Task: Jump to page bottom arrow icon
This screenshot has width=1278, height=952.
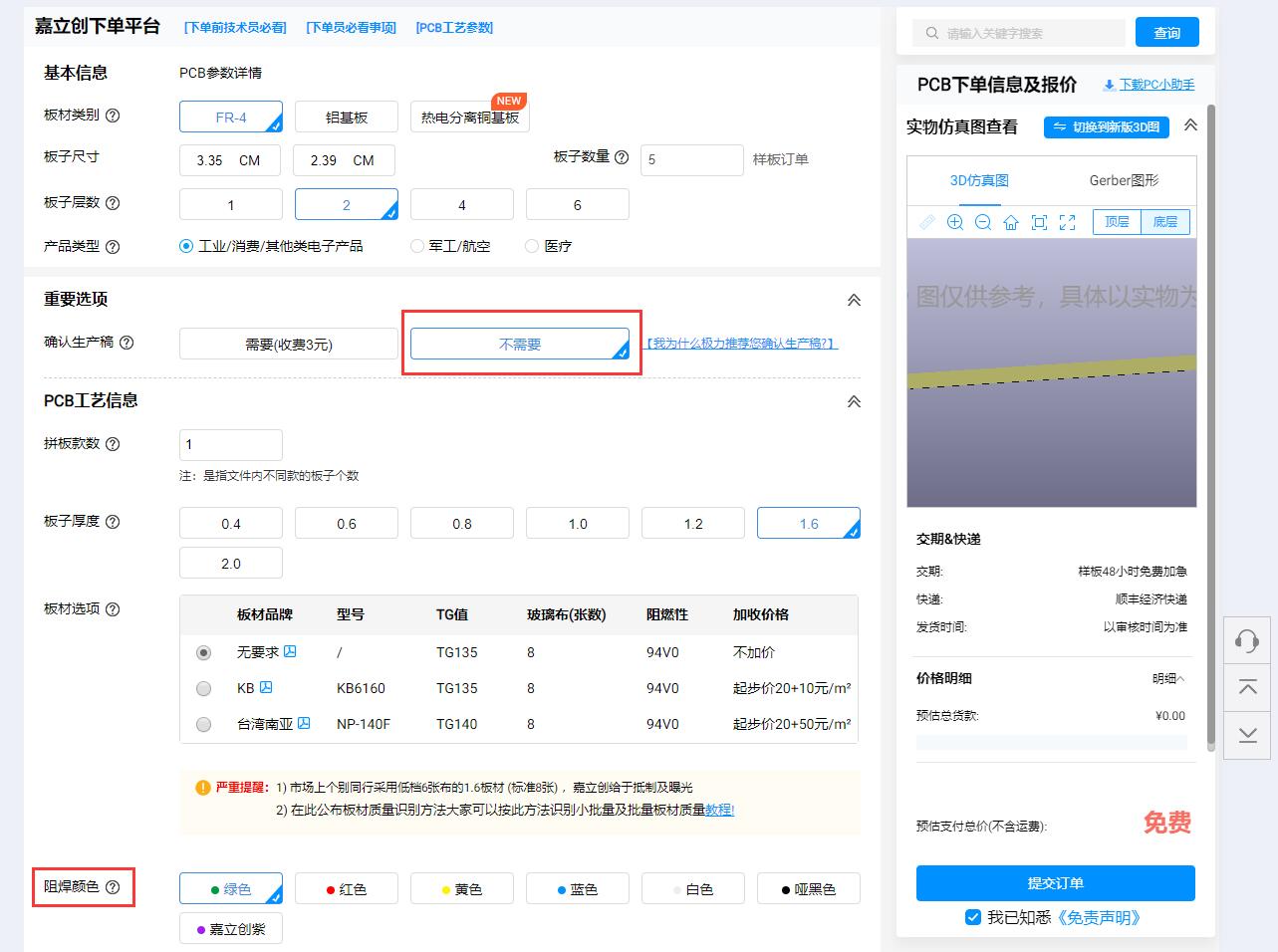Action: point(1247,736)
